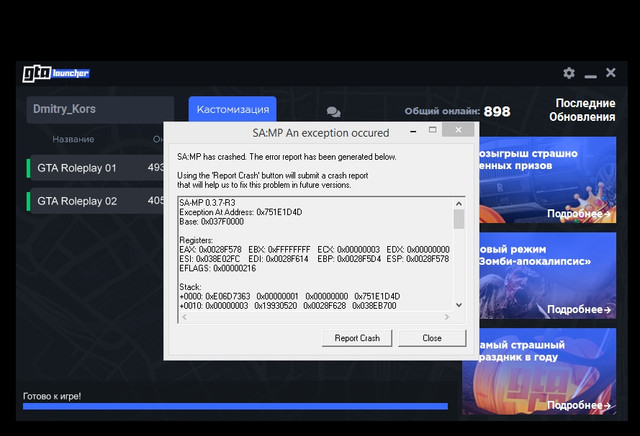Open the chat bubbles icon
Screen dimensions: 640x436
333,112
